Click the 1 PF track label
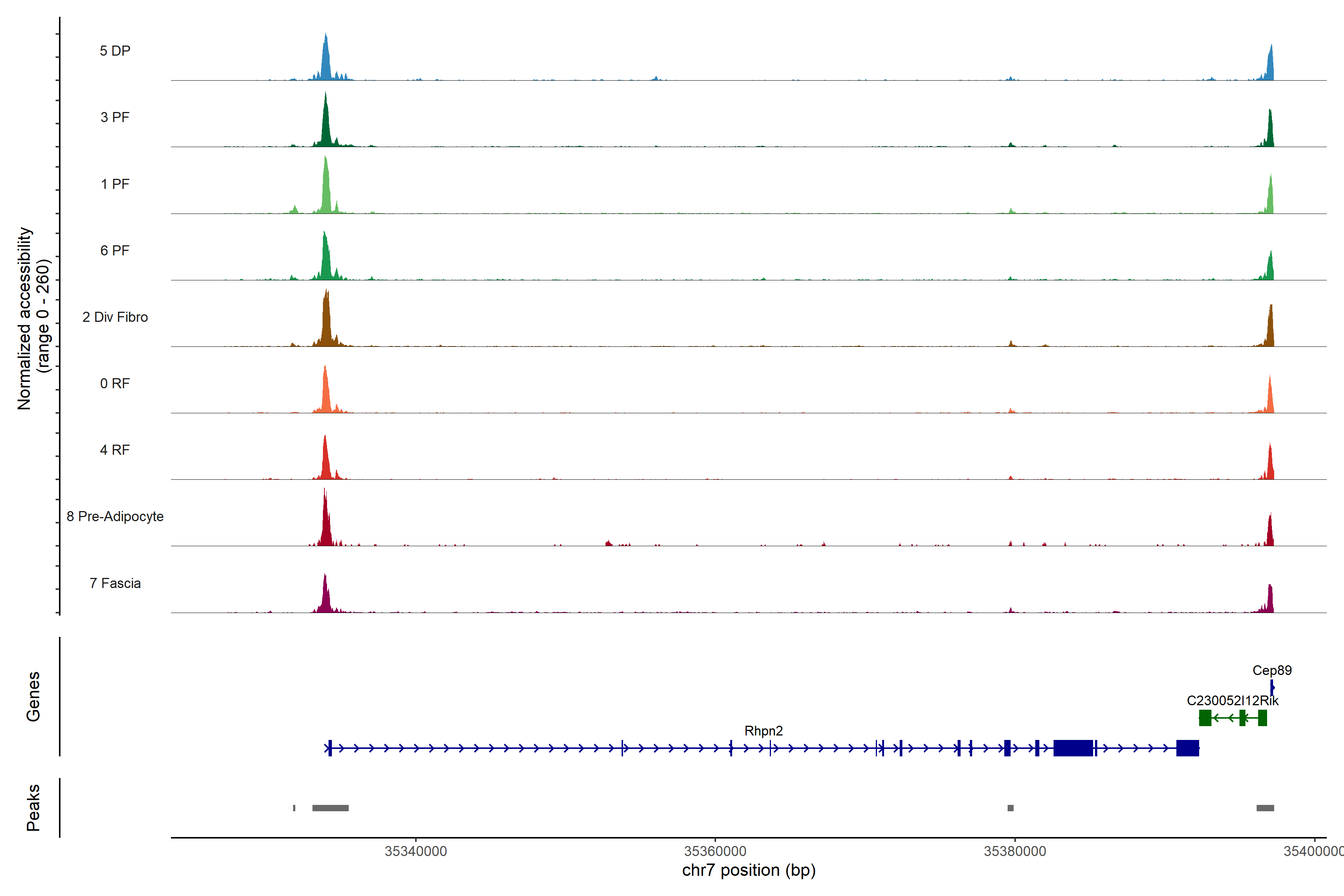The height and width of the screenshot is (896, 1344). tap(115, 184)
